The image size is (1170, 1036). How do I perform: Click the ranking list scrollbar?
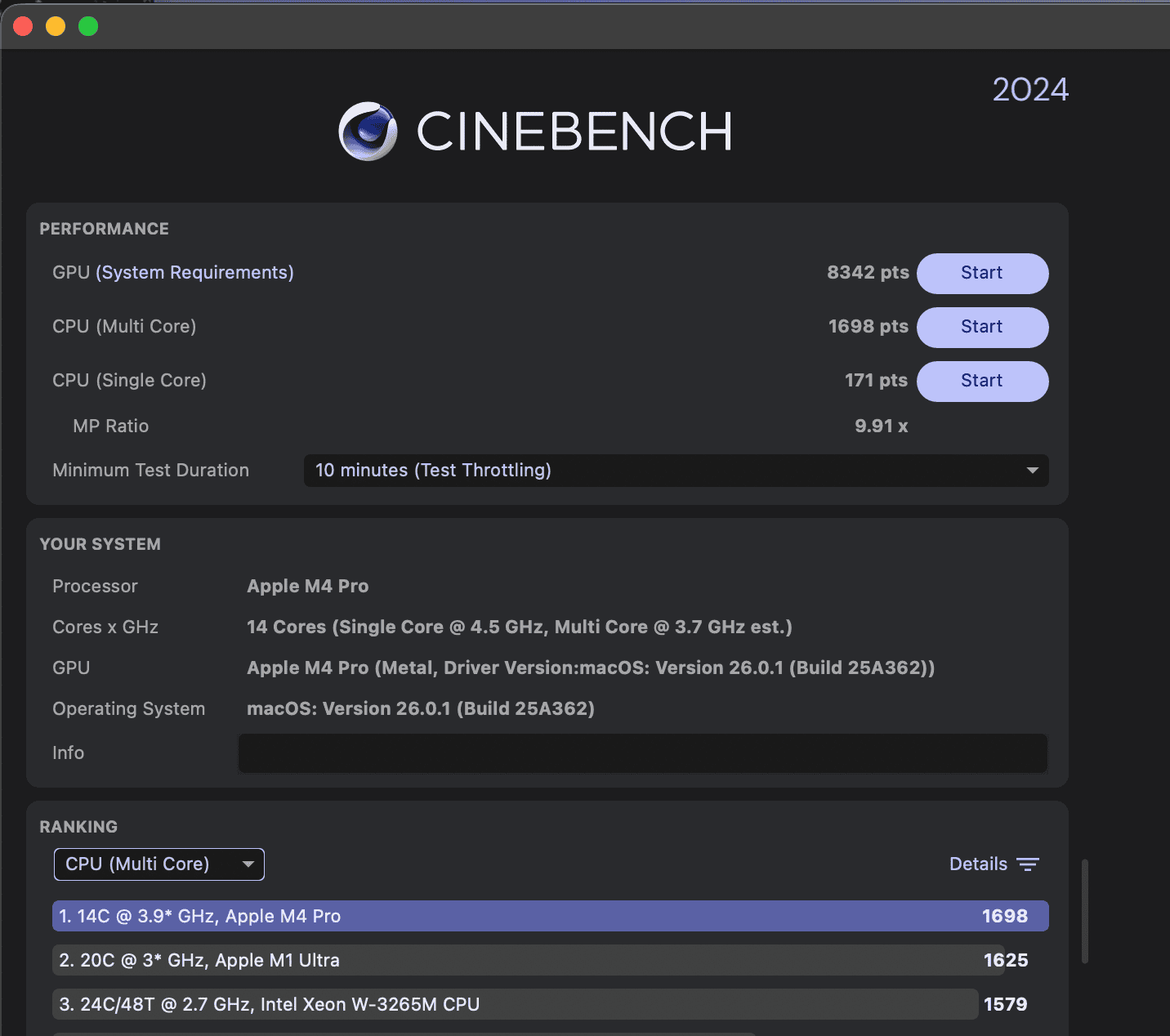coord(1085,911)
